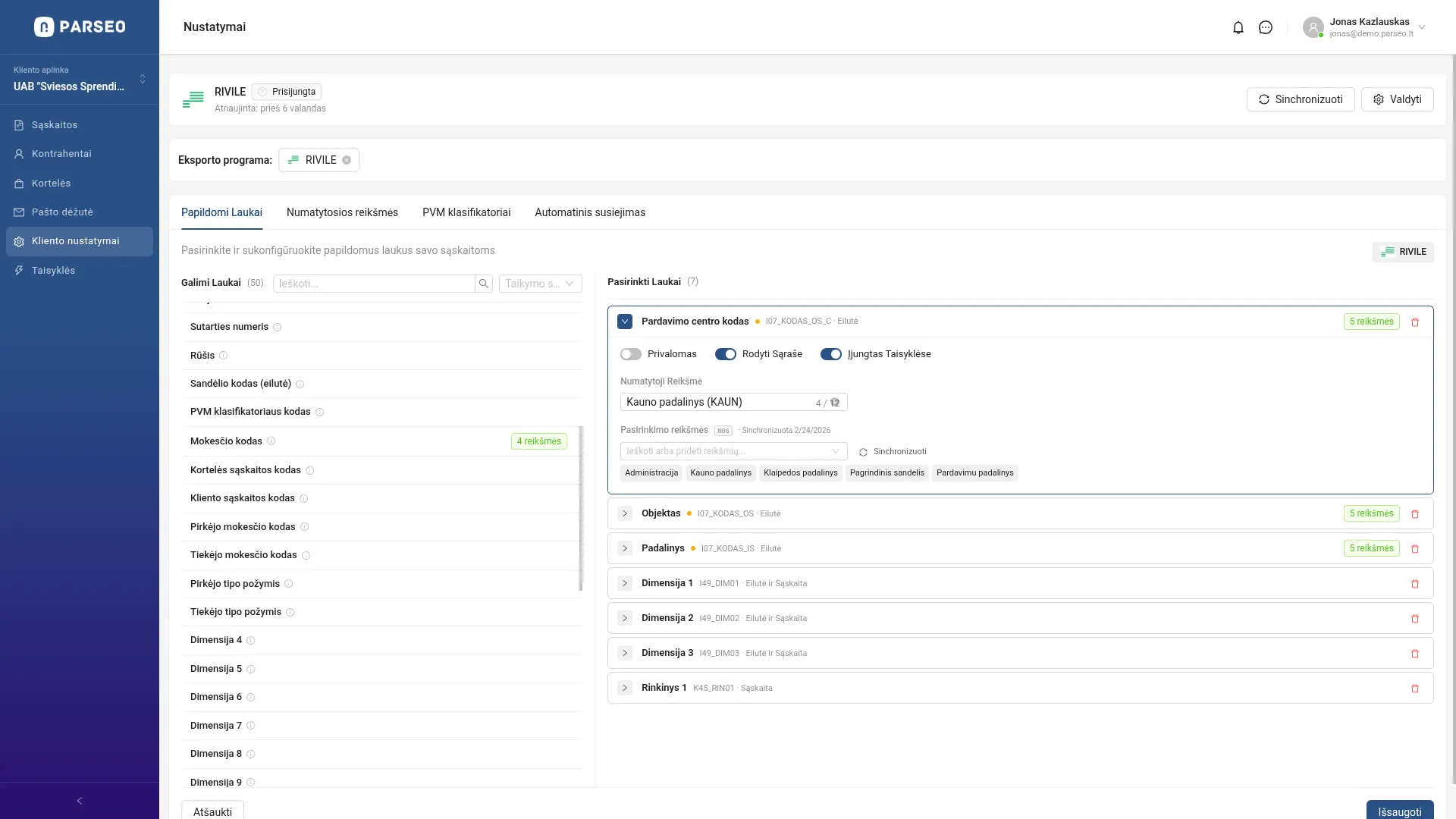This screenshot has height=819, width=1456.
Task: Click the top Sinchronizuoti button
Action: [1300, 99]
